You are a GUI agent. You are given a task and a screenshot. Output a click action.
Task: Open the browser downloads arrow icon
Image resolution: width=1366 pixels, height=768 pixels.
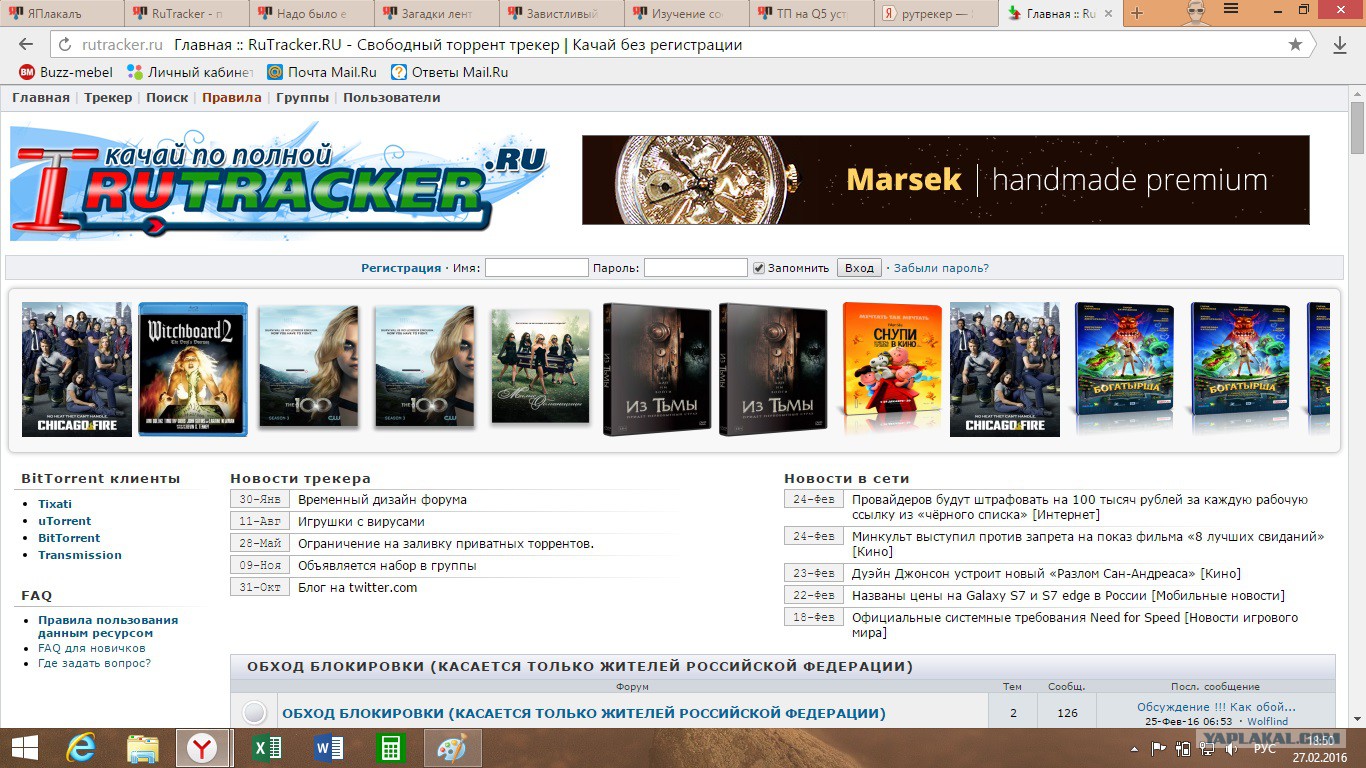point(1340,45)
